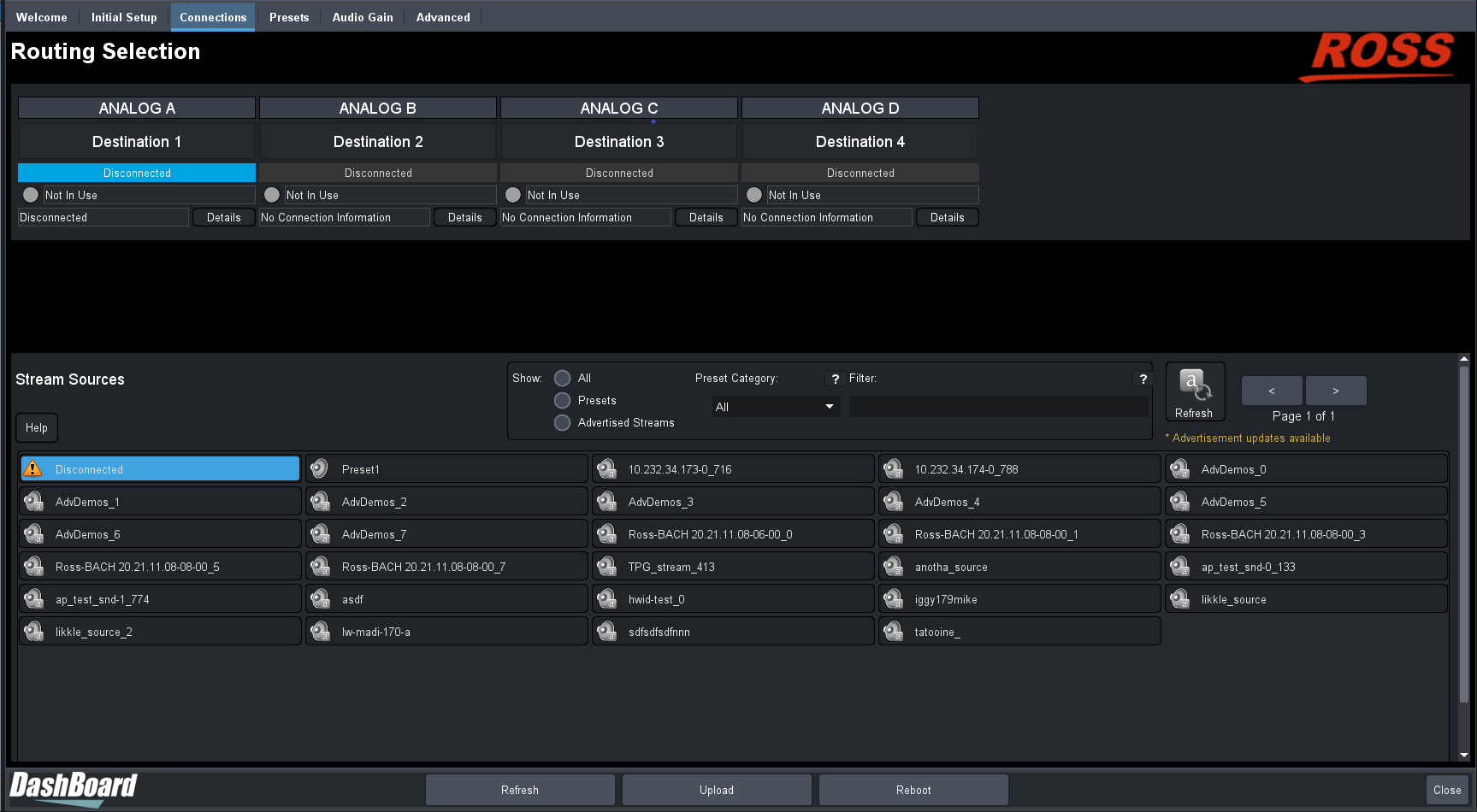This screenshot has height=812, width=1477.
Task: Open the Connections tab
Action: tap(213, 17)
